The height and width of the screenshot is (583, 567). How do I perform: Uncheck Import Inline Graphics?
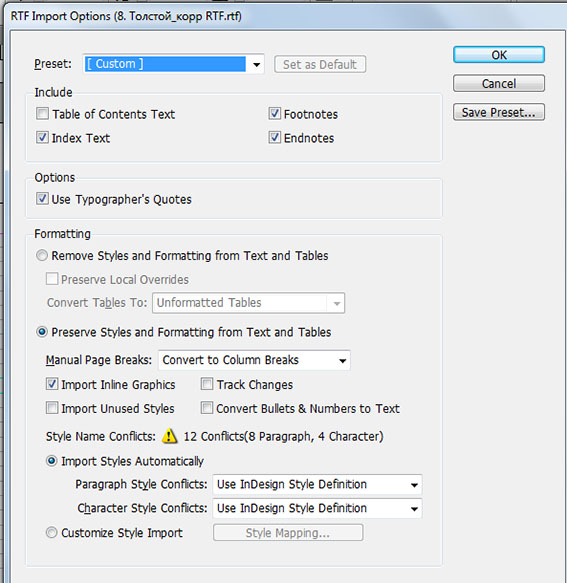coord(52,384)
